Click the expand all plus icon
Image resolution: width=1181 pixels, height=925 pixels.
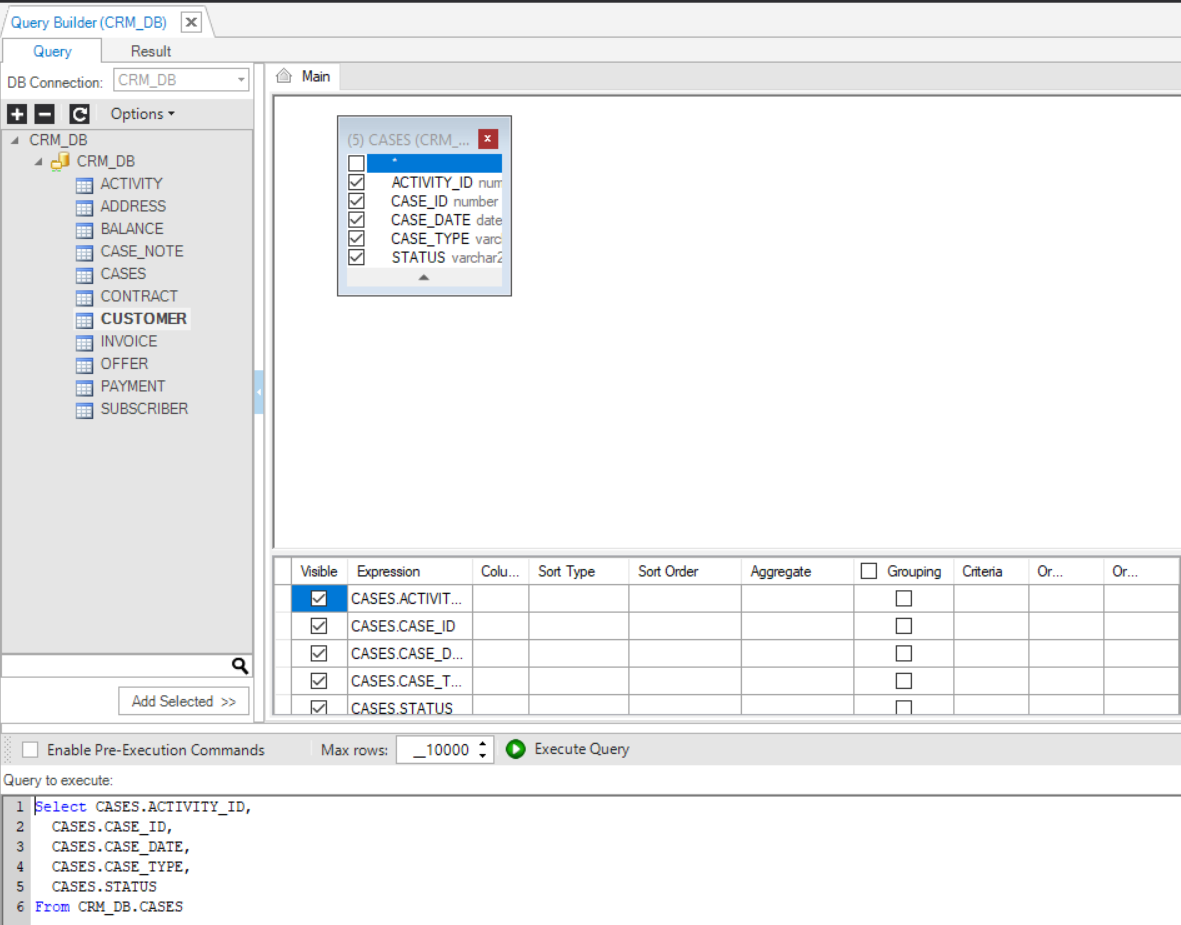pyautogui.click(x=17, y=114)
